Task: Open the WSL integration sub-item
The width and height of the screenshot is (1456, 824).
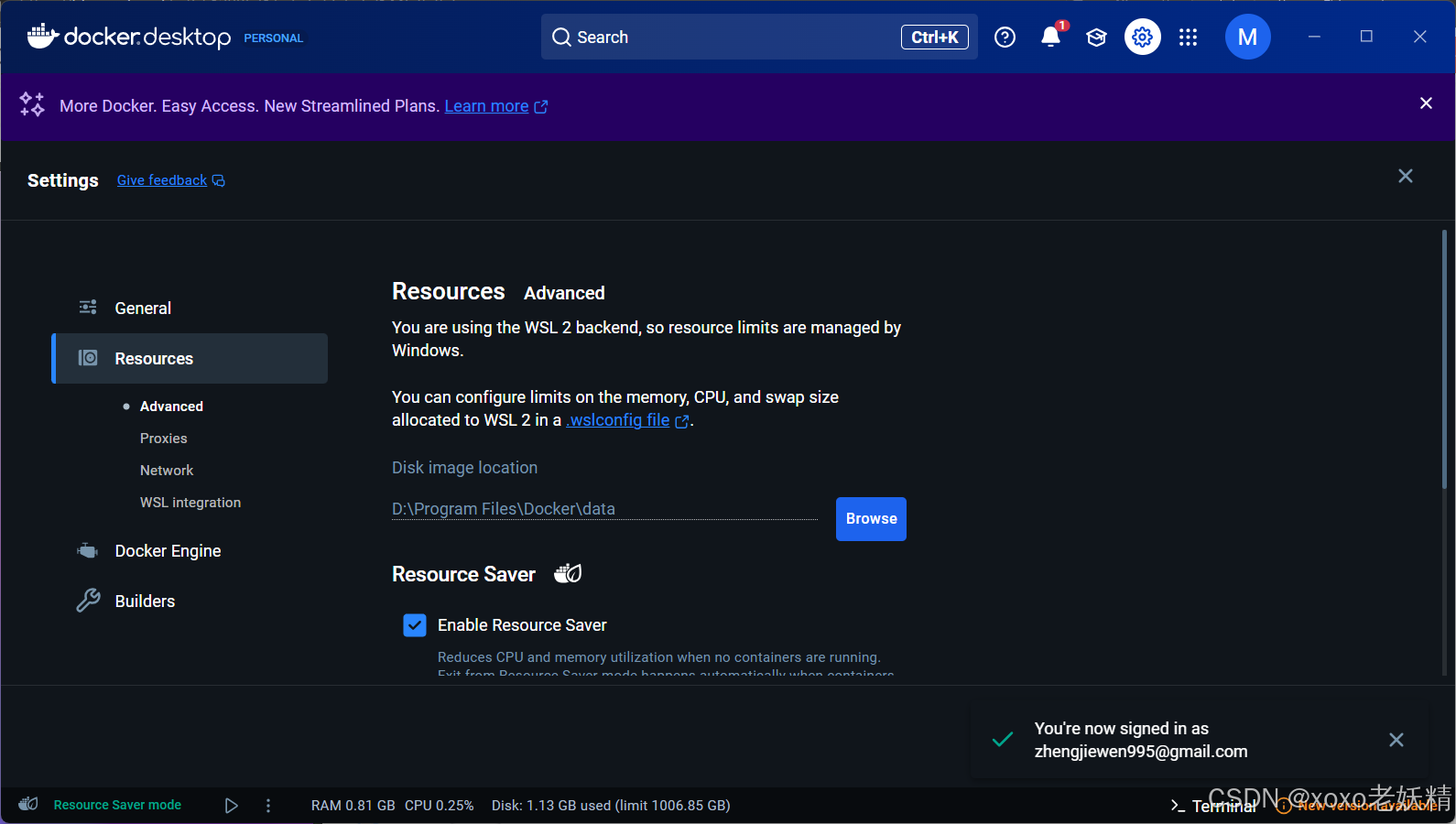Action: click(190, 503)
